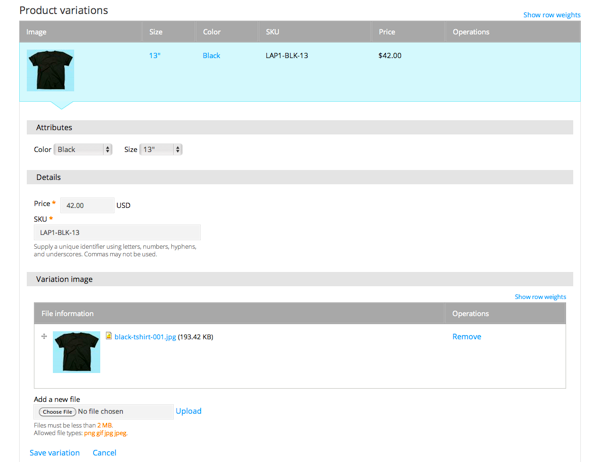Click the black t-shirt thumbnail in the variations table
This screenshot has height=462, width=600.
(x=51, y=70)
